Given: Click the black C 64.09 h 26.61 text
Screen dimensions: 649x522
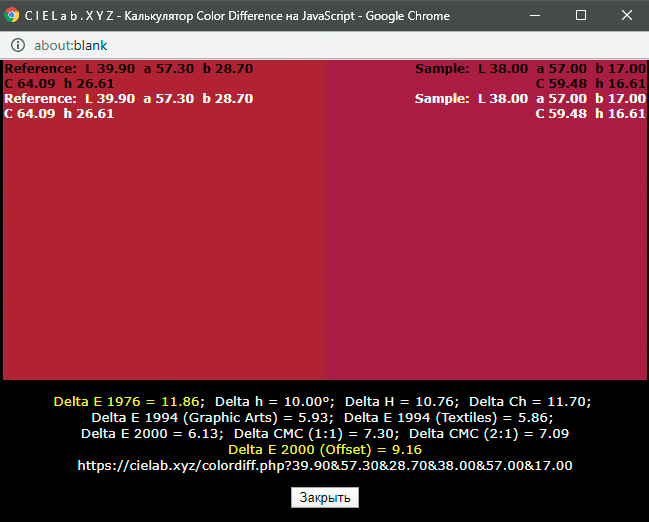Looking at the screenshot, I should click(59, 84).
